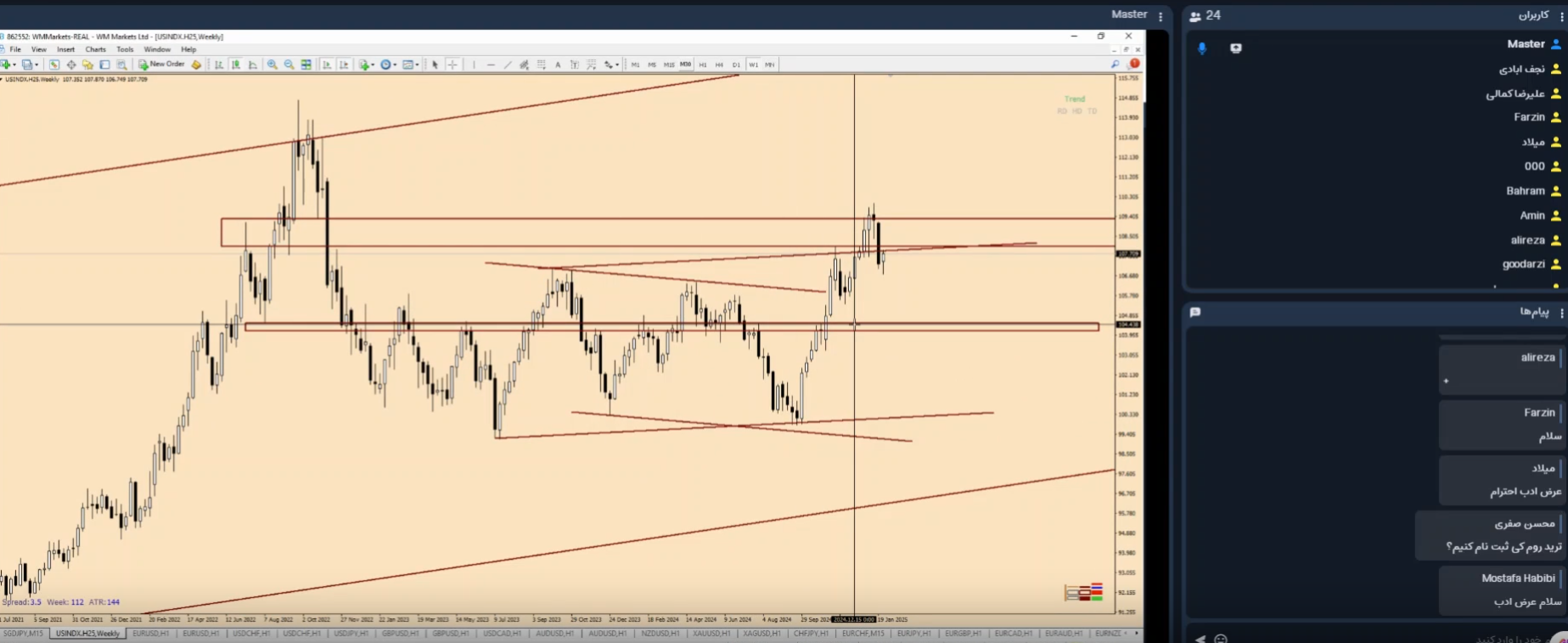Image resolution: width=1568 pixels, height=643 pixels.
Task: Expand the New Chart dropdown arrow
Action: click(x=14, y=65)
